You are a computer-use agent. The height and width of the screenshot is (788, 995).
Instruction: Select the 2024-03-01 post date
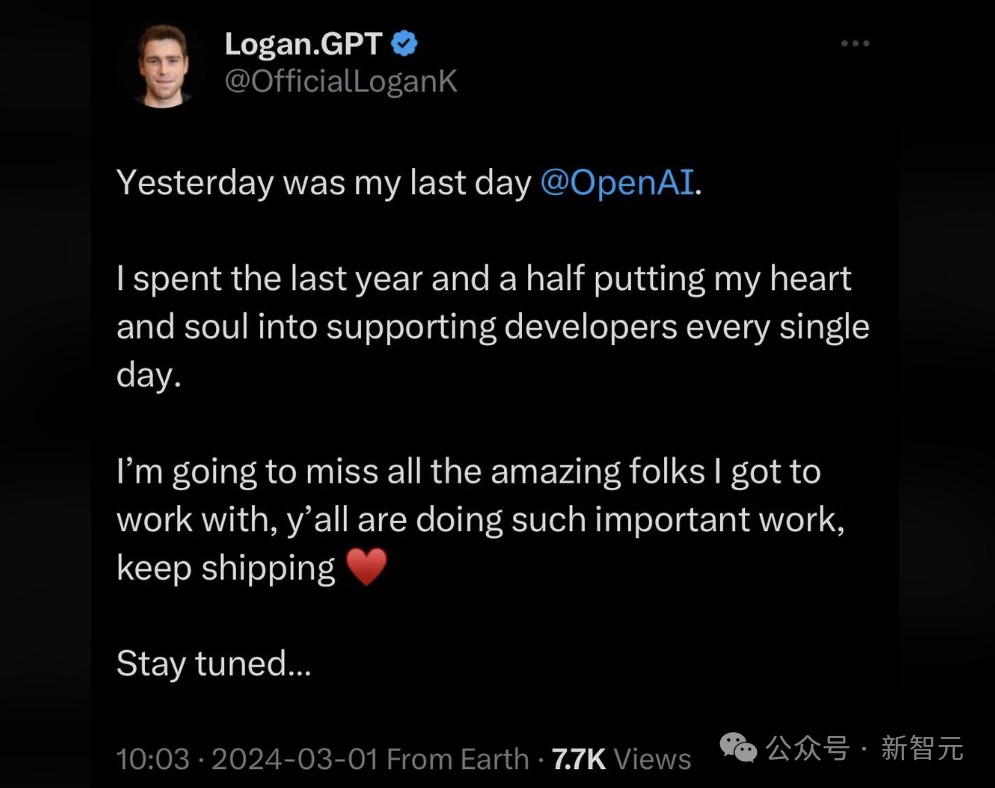(293, 759)
